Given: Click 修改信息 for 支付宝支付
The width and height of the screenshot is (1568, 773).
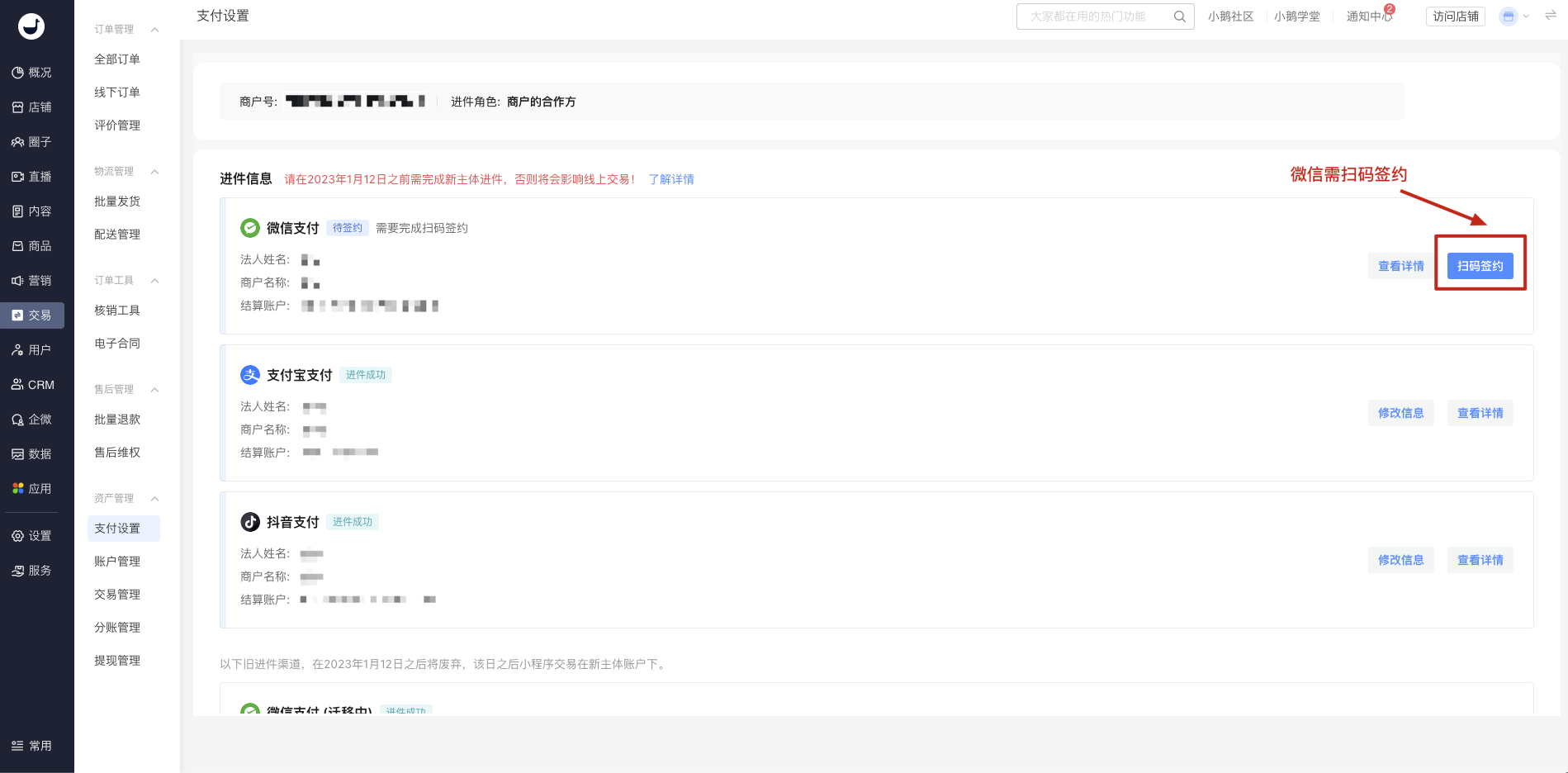Looking at the screenshot, I should (1400, 413).
